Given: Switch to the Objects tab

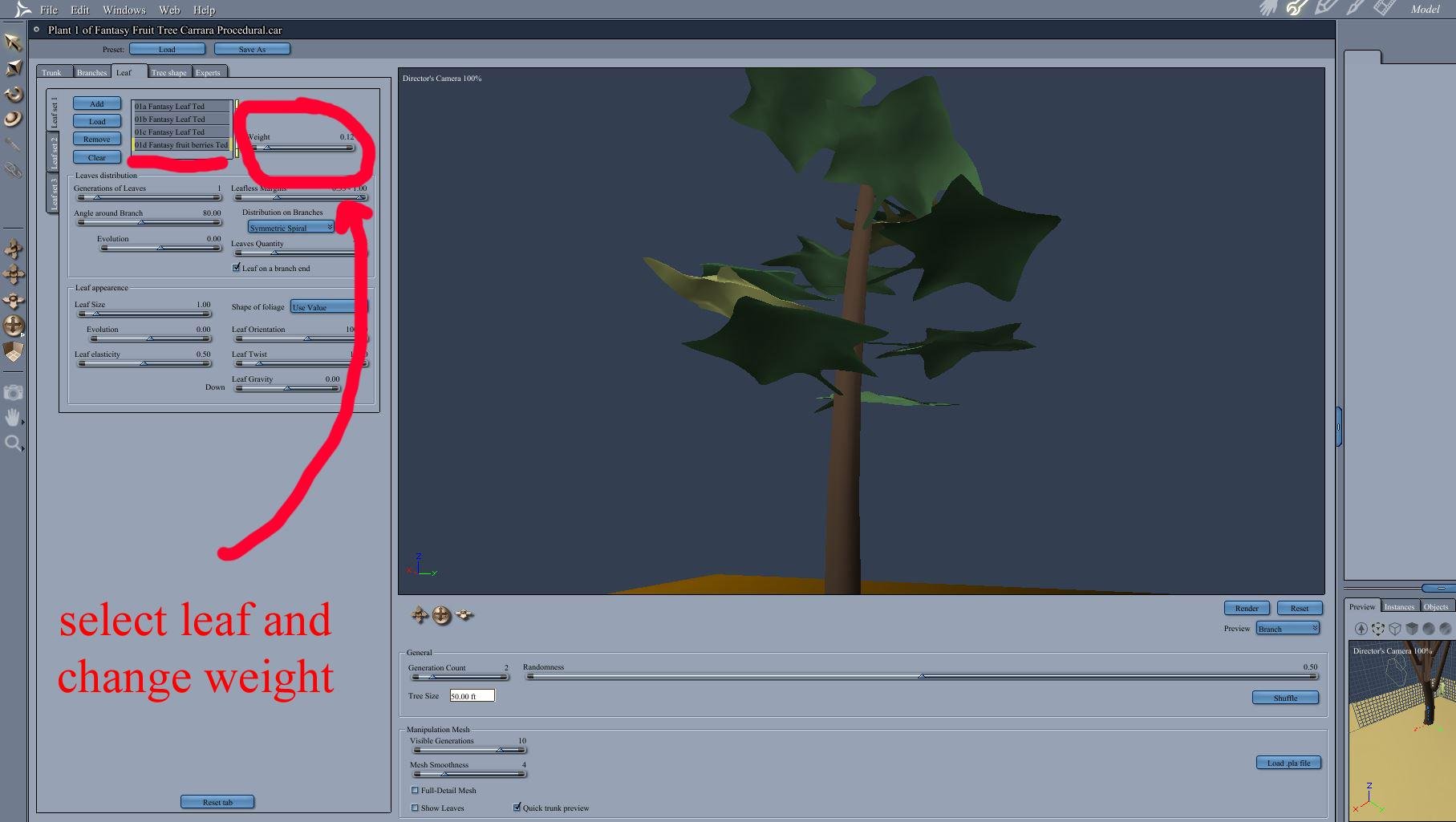Looking at the screenshot, I should 1436,607.
